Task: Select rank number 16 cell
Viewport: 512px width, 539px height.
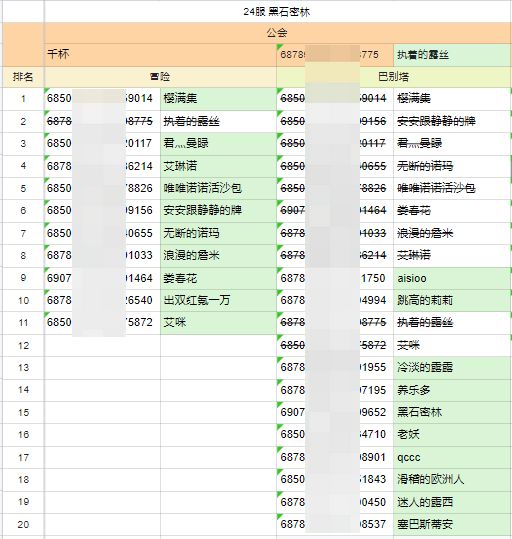Action: (x=23, y=434)
